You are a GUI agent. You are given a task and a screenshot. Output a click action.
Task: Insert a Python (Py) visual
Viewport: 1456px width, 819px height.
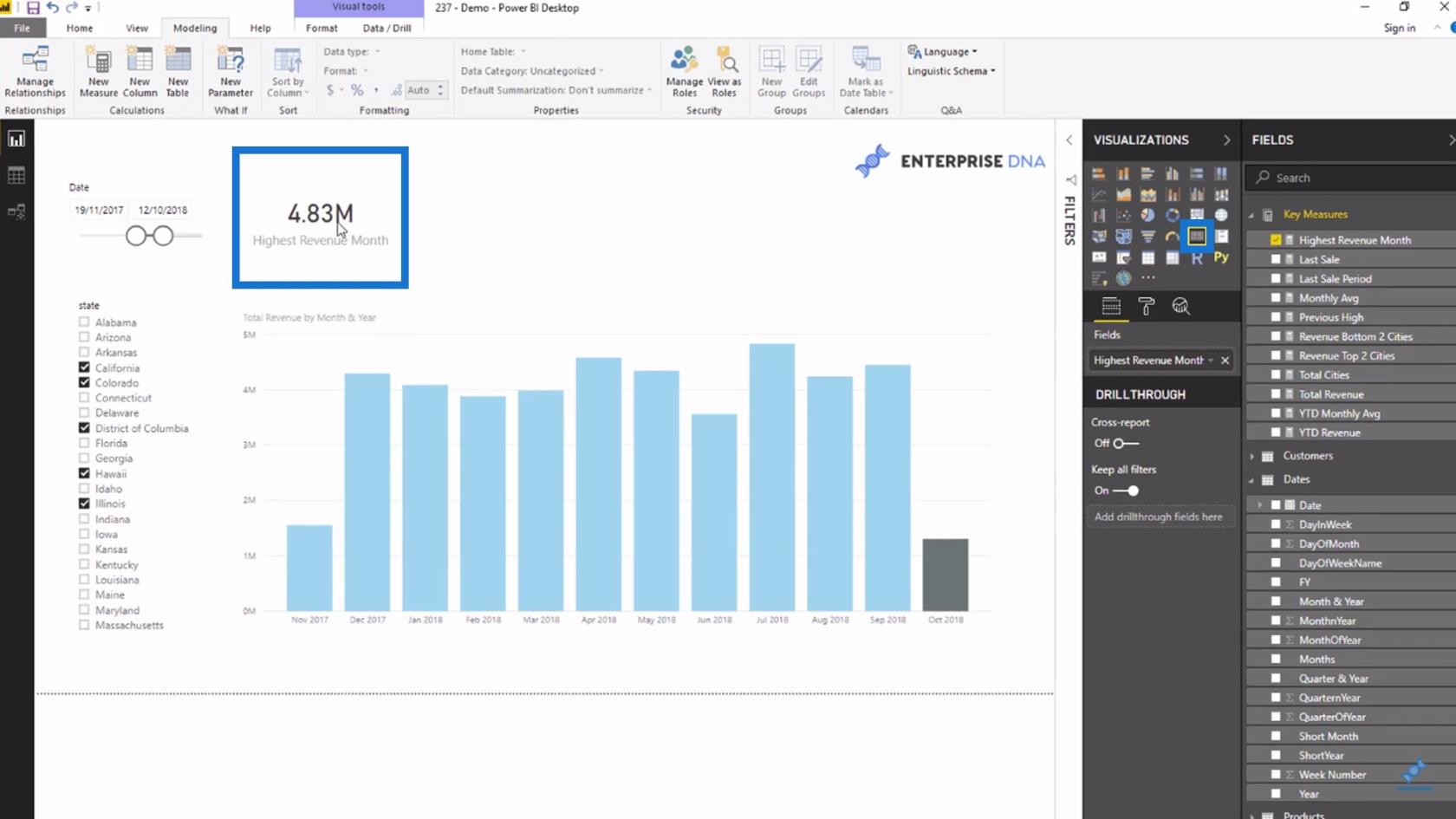click(1221, 257)
